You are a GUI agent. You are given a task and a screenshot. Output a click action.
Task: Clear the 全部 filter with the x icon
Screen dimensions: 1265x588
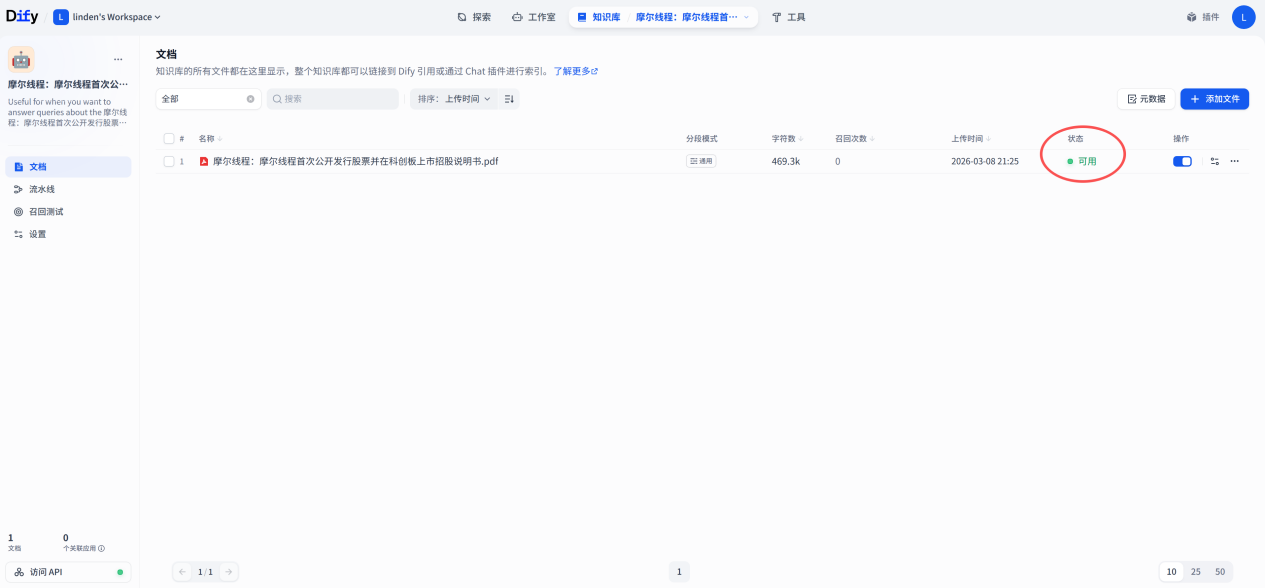[x=250, y=99]
